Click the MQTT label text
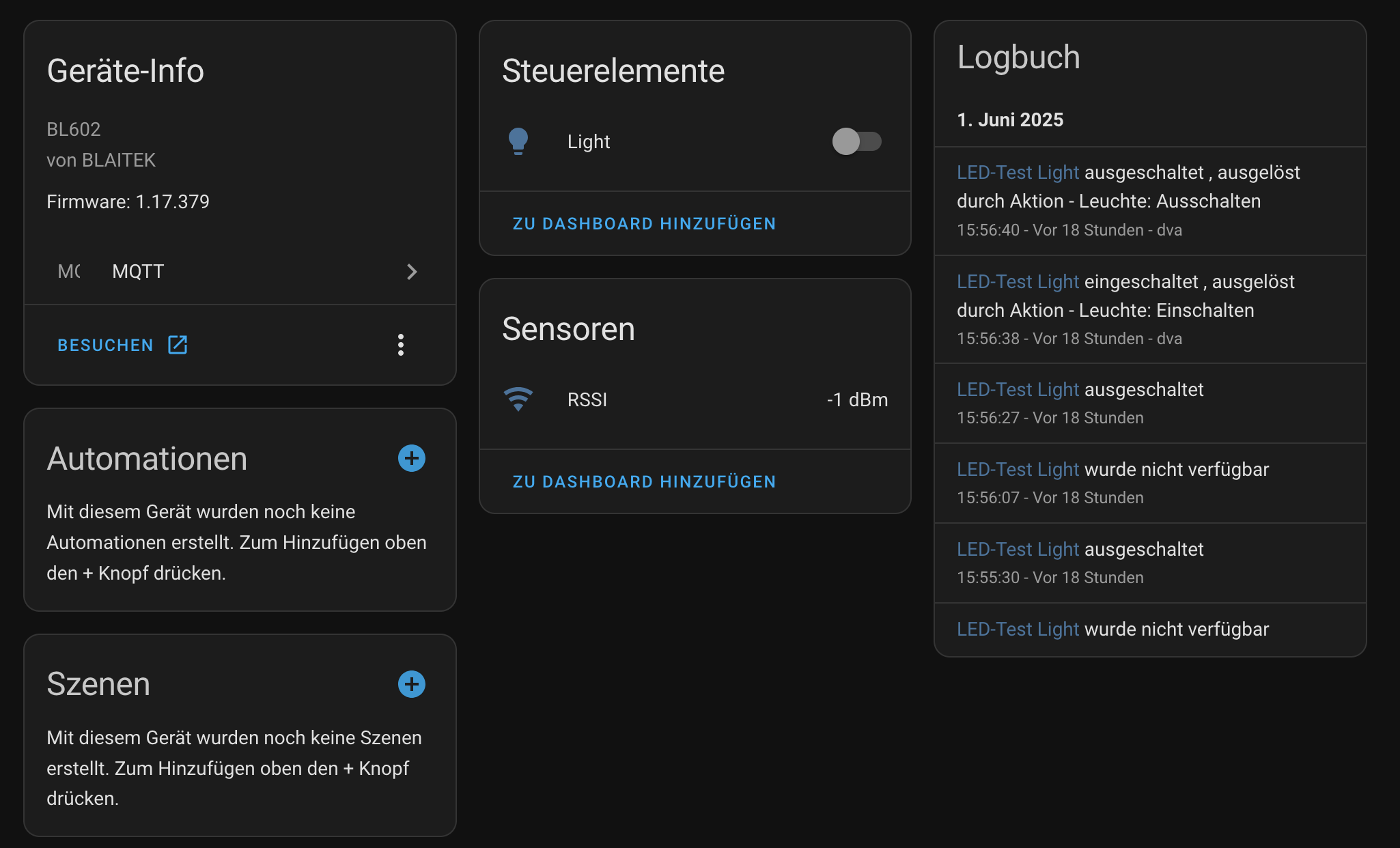The image size is (1400, 848). pyautogui.click(x=138, y=271)
